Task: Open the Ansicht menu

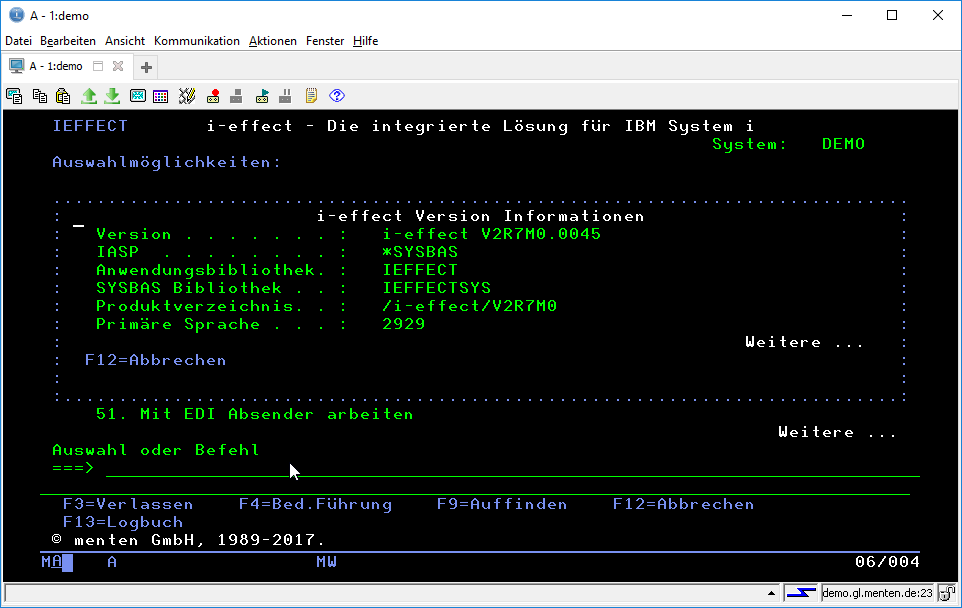Action: 125,41
